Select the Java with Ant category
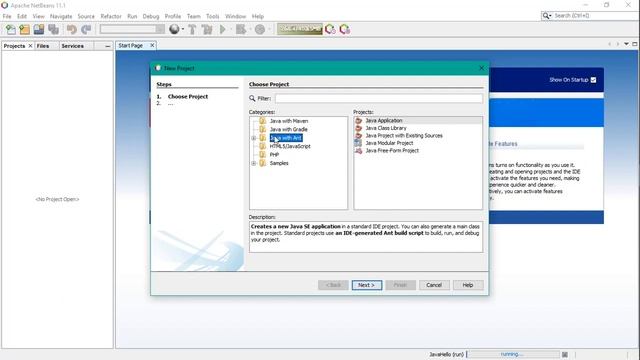This screenshot has height=360, width=640. pyautogui.click(x=286, y=138)
